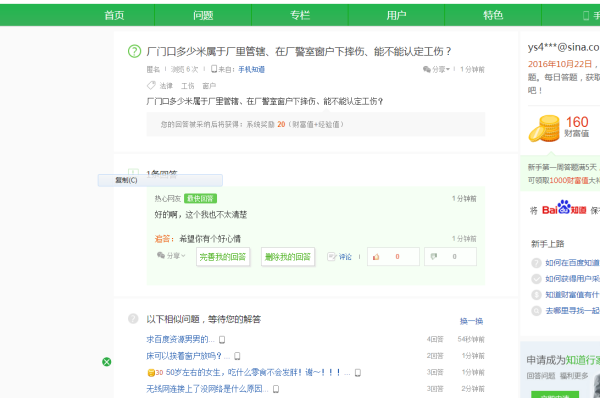Click phone icon after 求百度资源男男的
Image resolution: width=600 pixels, height=398 pixels.
pyautogui.click(x=222, y=339)
